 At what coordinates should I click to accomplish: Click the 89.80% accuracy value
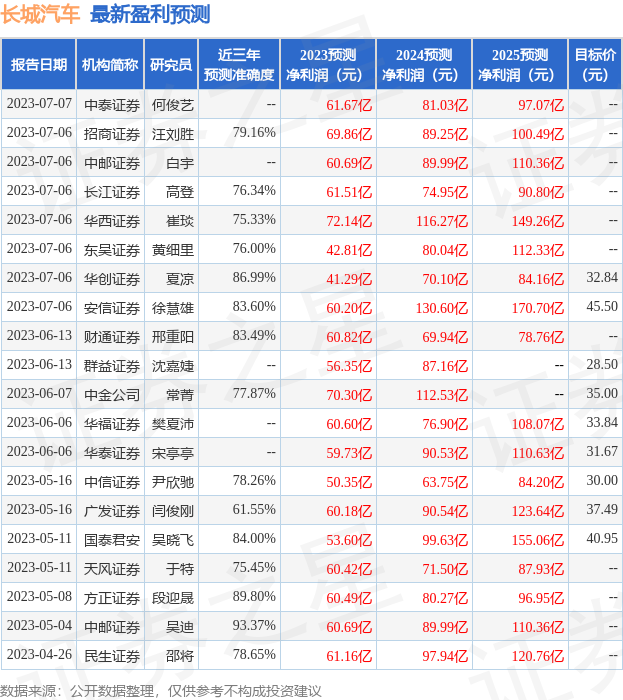click(254, 597)
